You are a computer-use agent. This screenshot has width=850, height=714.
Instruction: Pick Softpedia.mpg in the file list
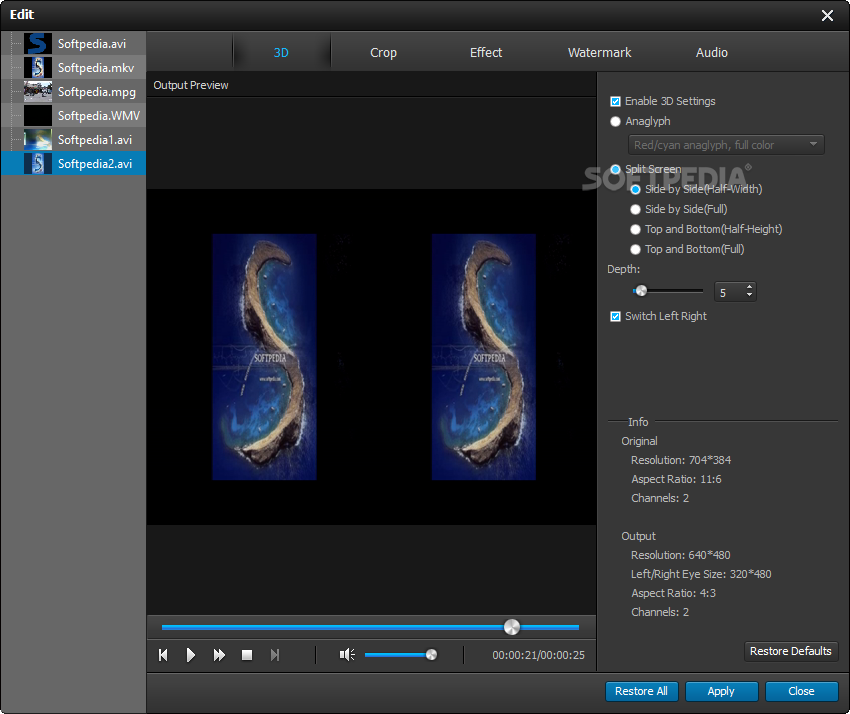click(96, 92)
